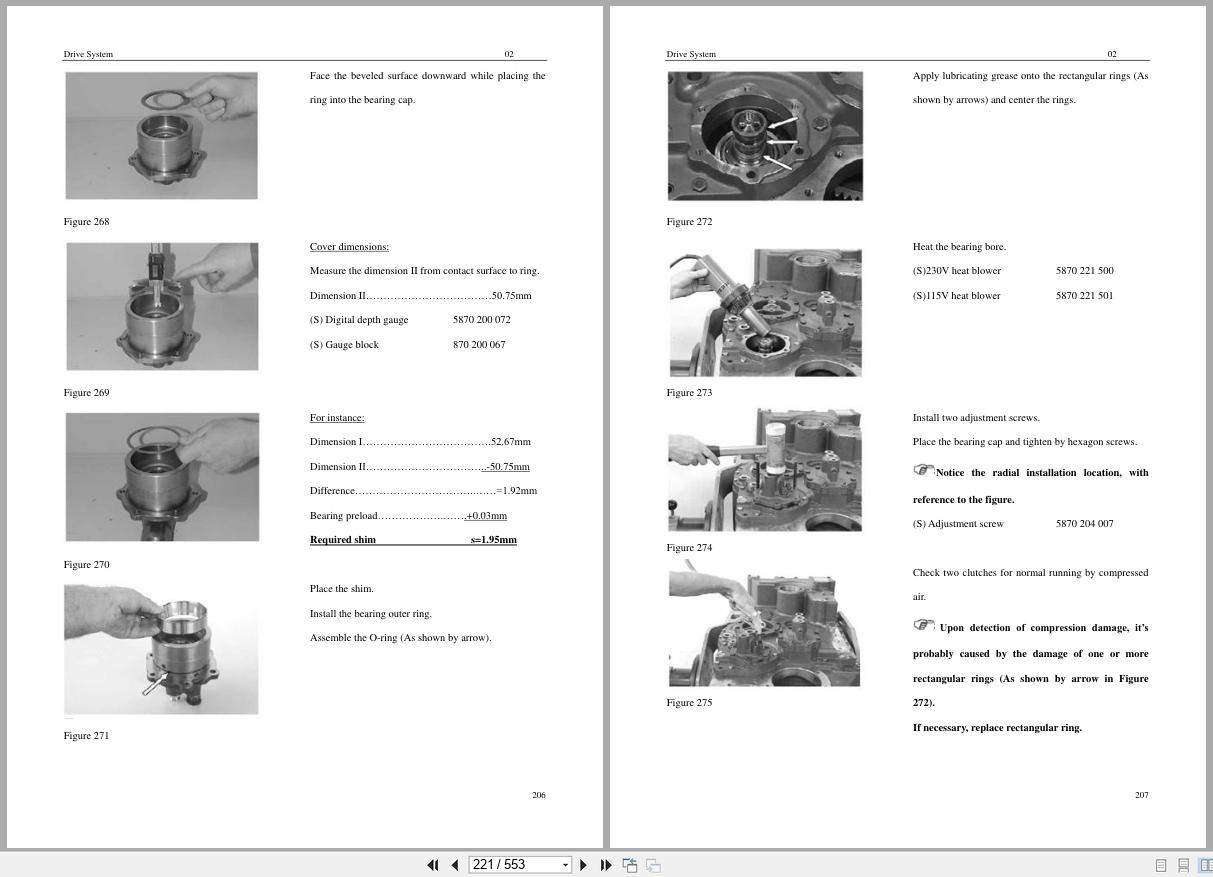Advance to the next page
This screenshot has height=877, width=1213.
point(583,864)
